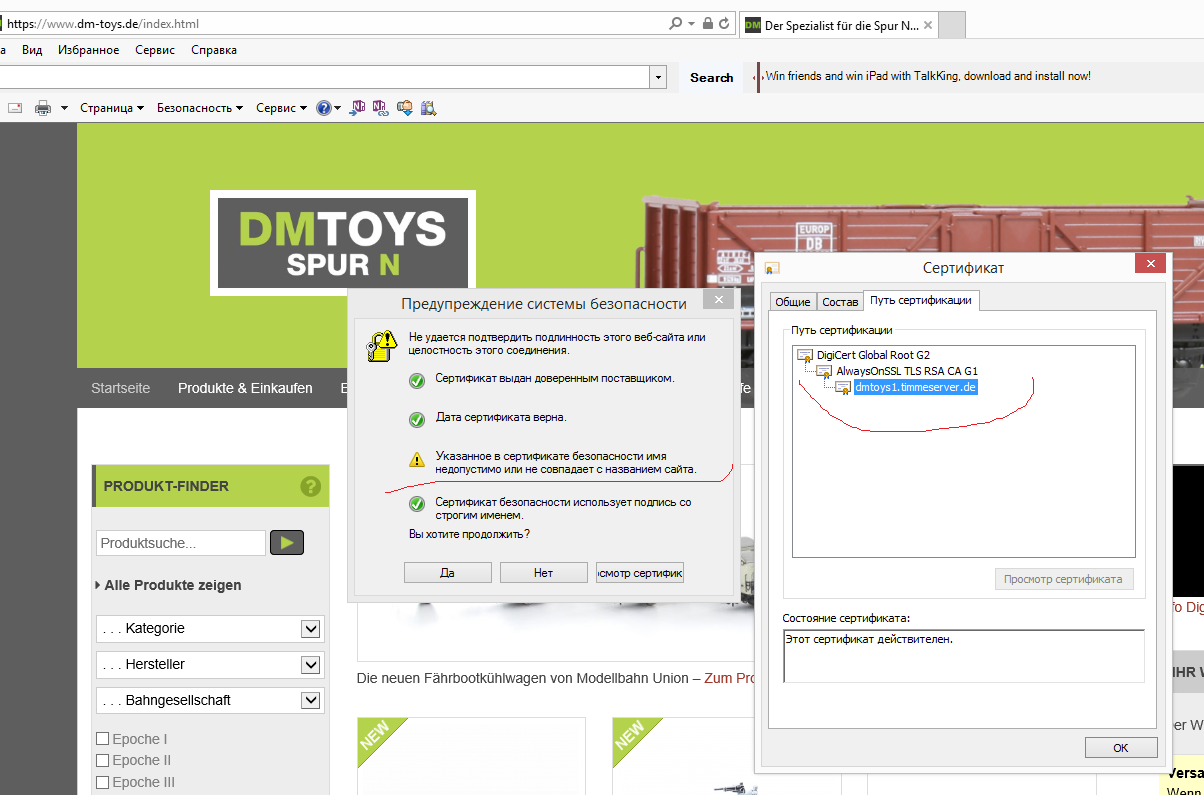The image size is (1204, 795).
Task: Click the green arrow product search button
Action: (x=287, y=543)
